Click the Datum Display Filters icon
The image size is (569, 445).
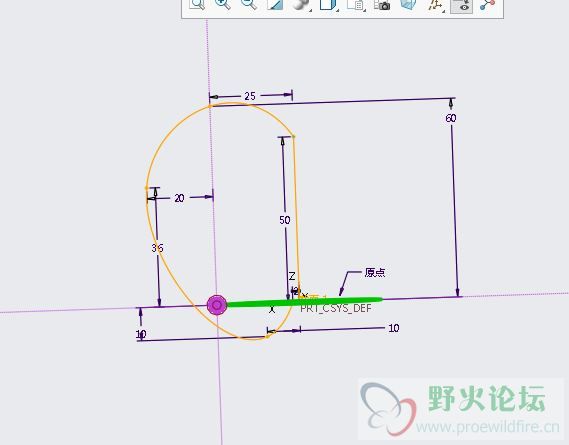coord(434,4)
